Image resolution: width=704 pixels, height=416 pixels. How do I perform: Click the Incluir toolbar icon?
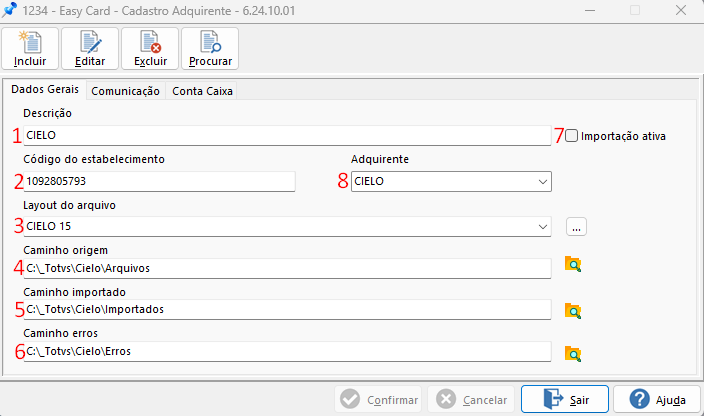tap(30, 43)
